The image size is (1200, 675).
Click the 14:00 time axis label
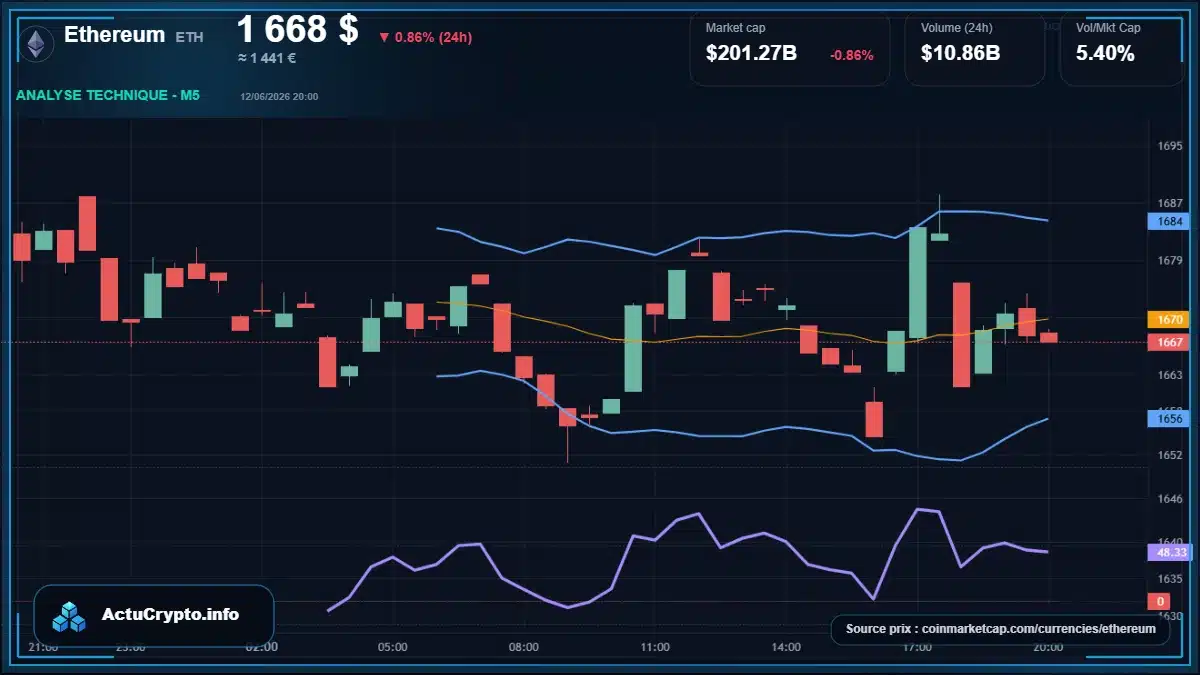(786, 647)
